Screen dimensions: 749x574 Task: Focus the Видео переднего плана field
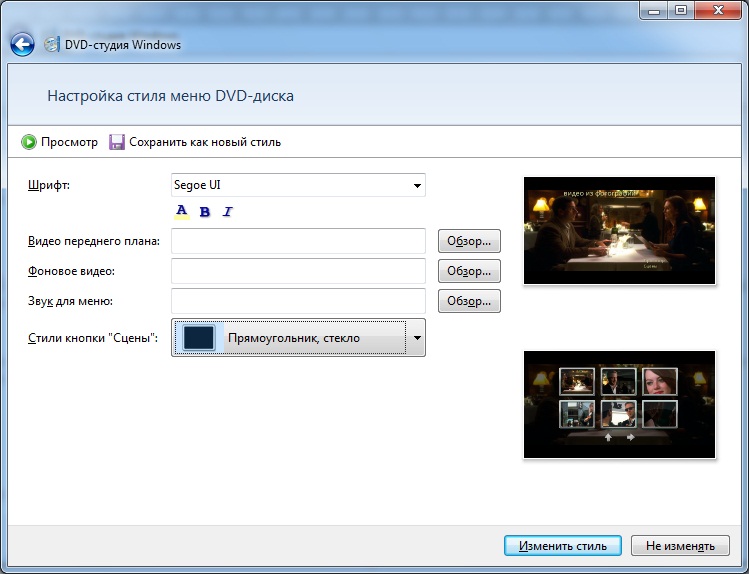[x=298, y=241]
